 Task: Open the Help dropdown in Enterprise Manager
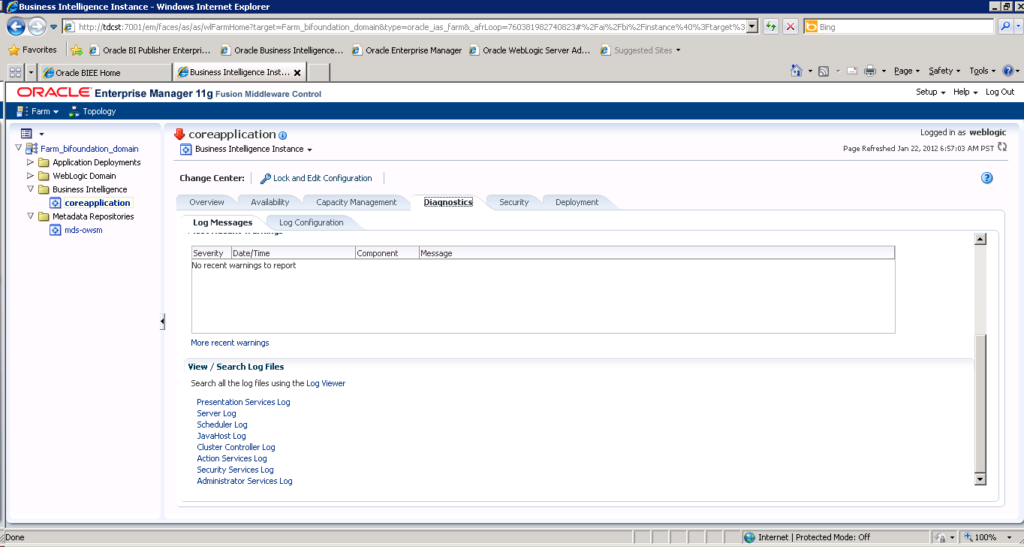click(965, 92)
